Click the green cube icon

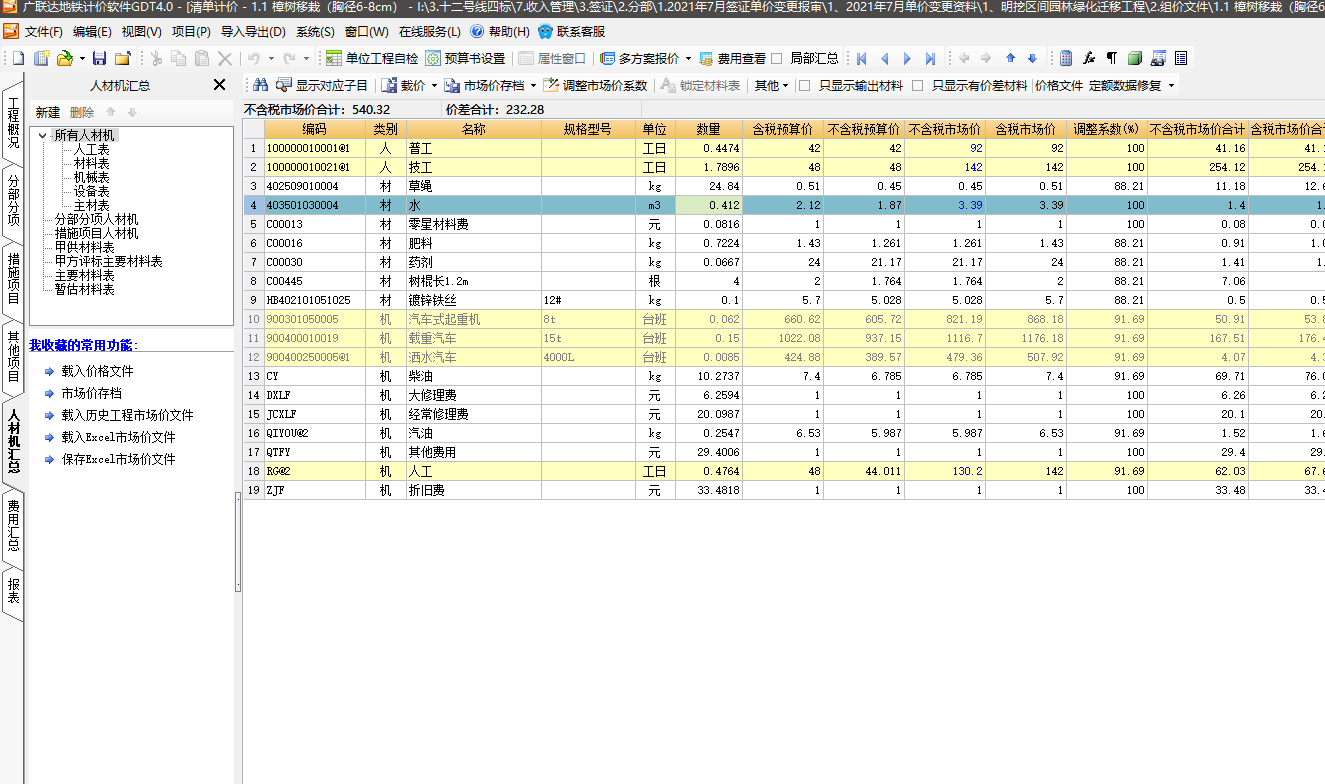(x=1134, y=59)
